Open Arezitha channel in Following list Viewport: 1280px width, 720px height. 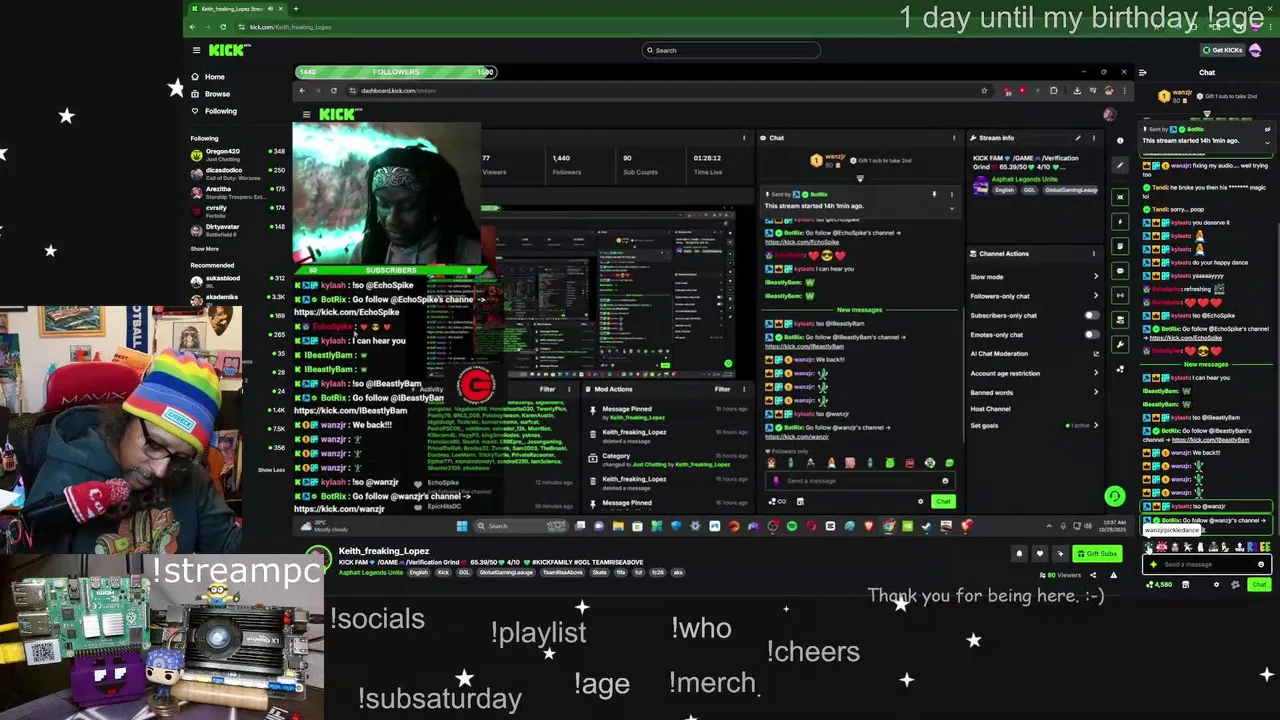(x=237, y=192)
